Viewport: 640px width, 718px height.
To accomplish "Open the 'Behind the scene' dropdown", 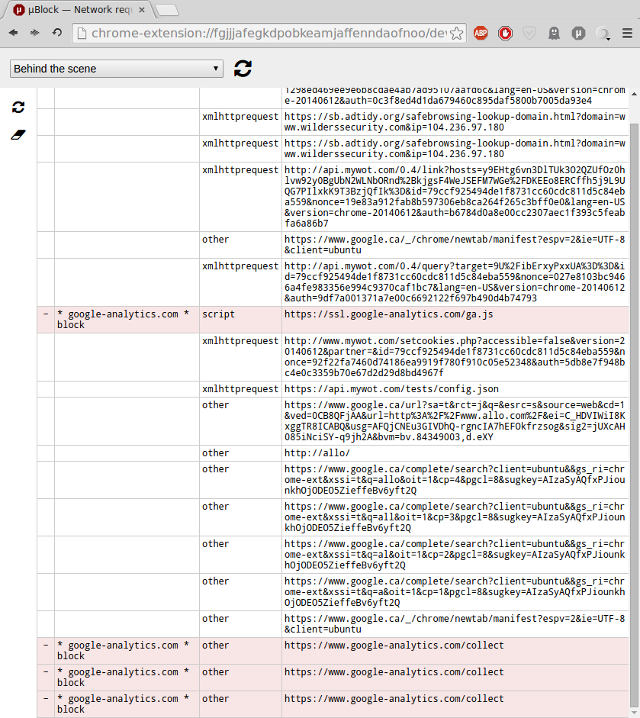I will pyautogui.click(x=117, y=69).
